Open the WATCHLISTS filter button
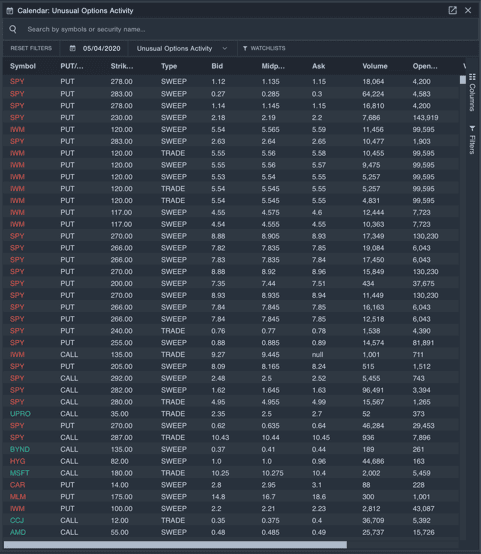The image size is (481, 554). pos(264,48)
